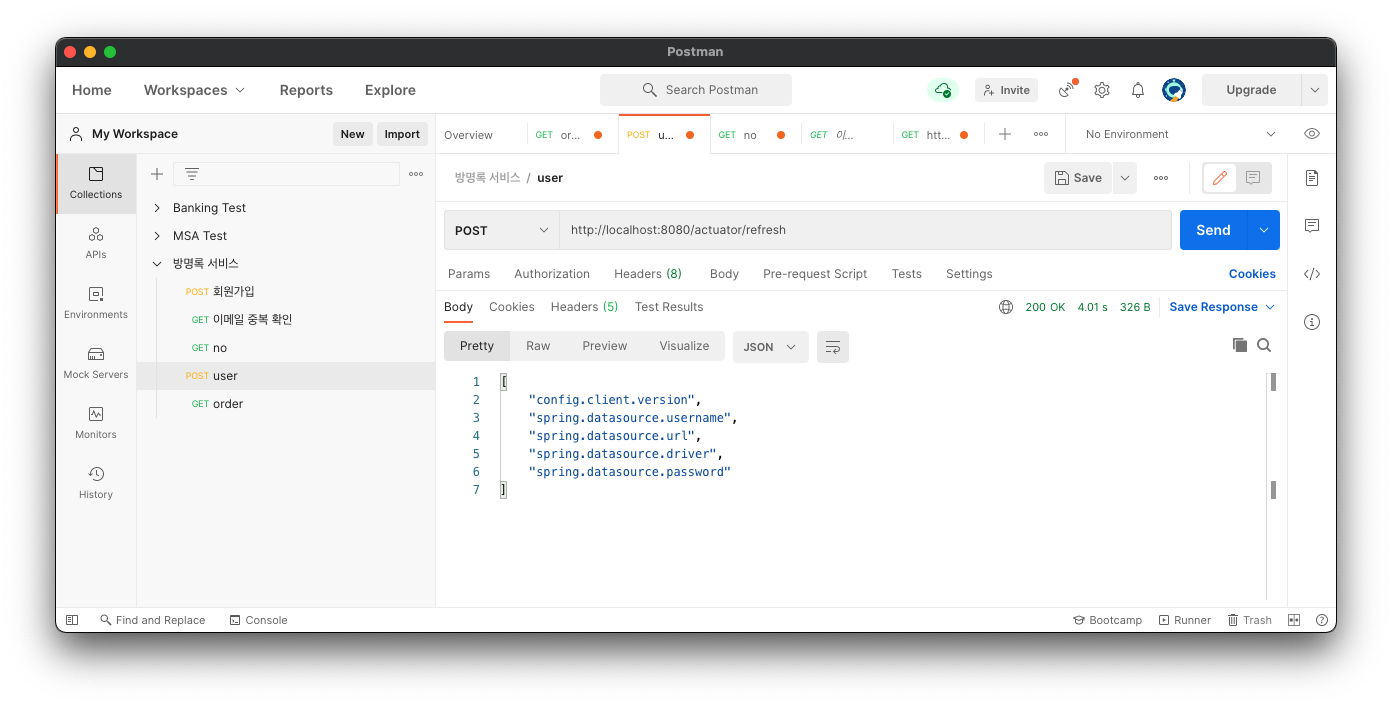Expand the Banking Test collection
The image size is (1392, 706).
[157, 208]
